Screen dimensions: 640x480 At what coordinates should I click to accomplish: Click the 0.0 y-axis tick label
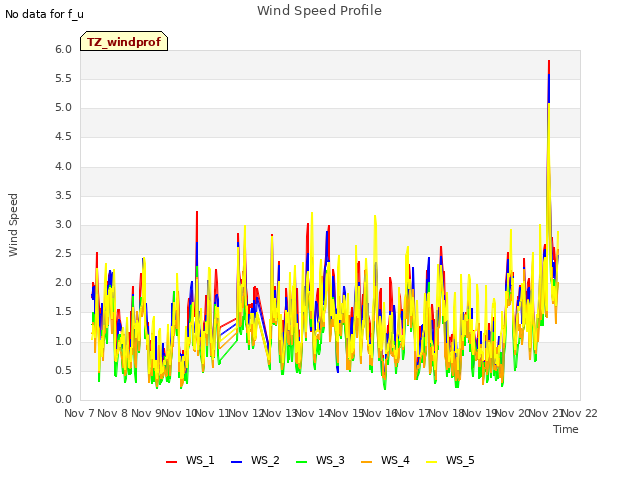[x=63, y=400]
